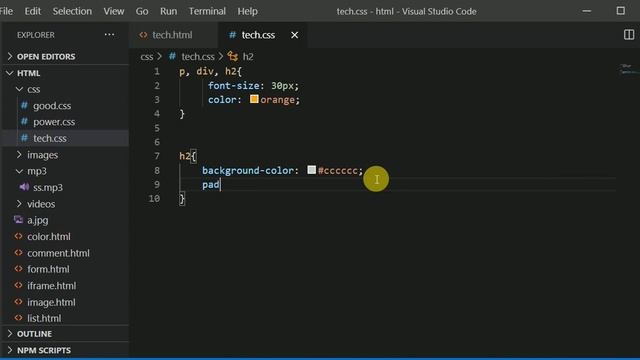Click the HTML icon beside image.html
This screenshot has width=640, height=360.
(x=18, y=302)
